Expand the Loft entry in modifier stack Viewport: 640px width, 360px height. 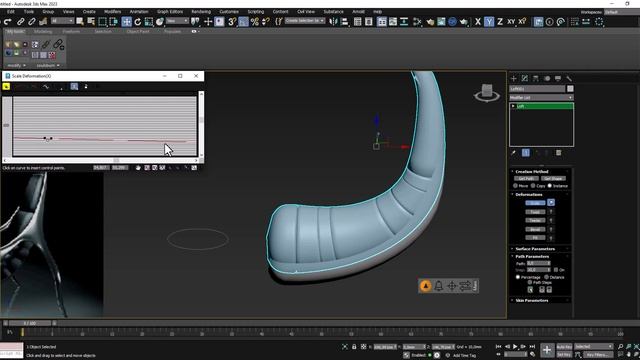coord(513,106)
